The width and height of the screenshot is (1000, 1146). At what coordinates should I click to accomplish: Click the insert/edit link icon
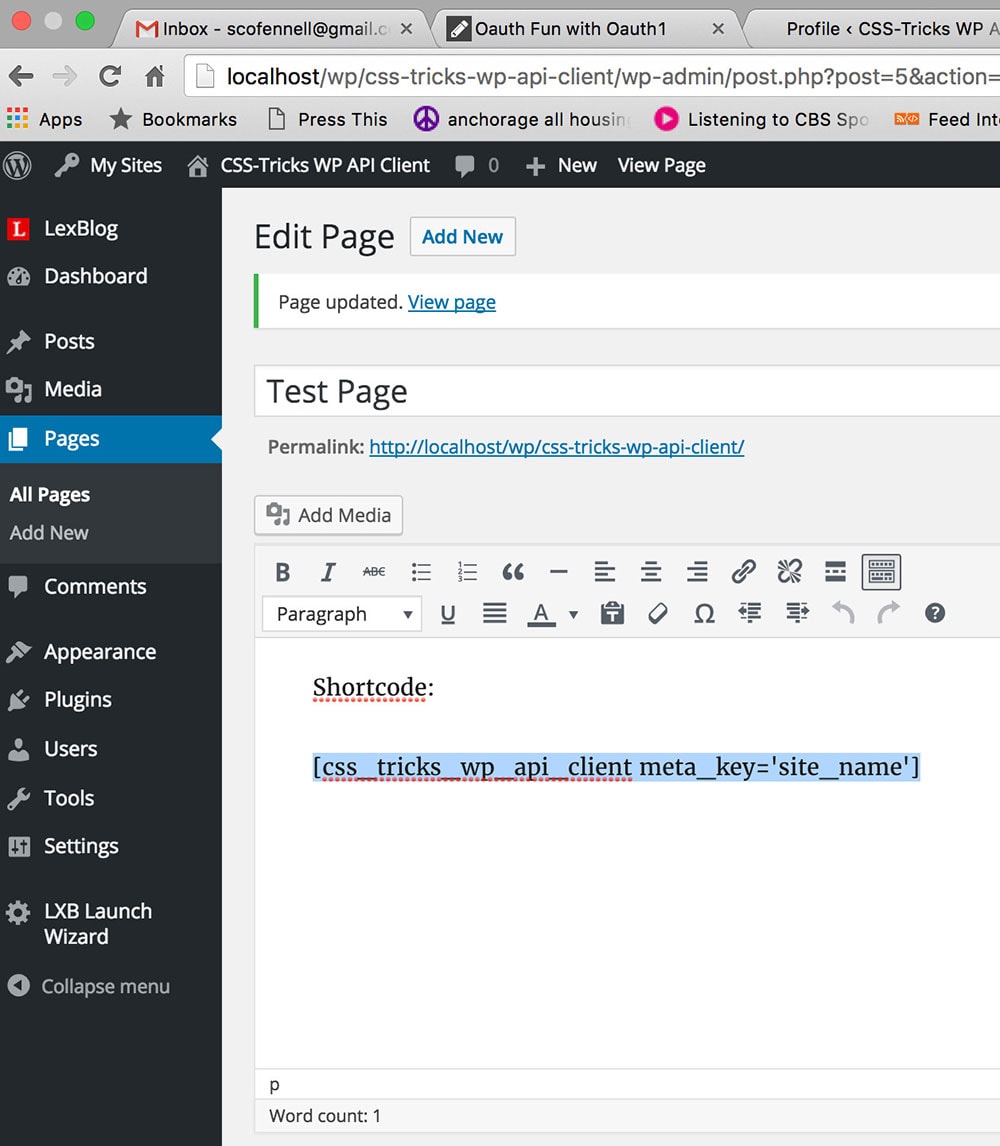click(743, 572)
